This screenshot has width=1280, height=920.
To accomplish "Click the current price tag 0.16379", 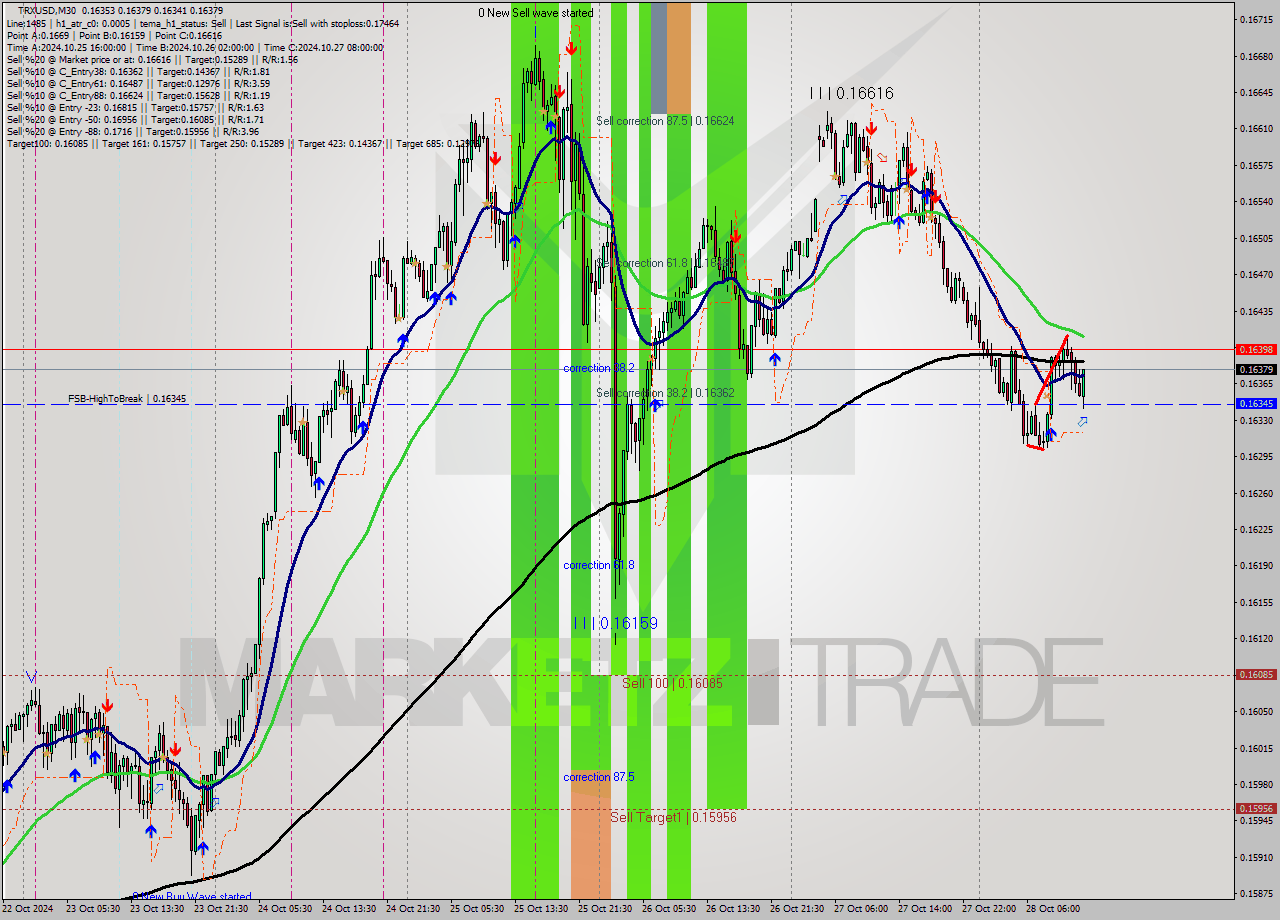I will (x=1256, y=369).
